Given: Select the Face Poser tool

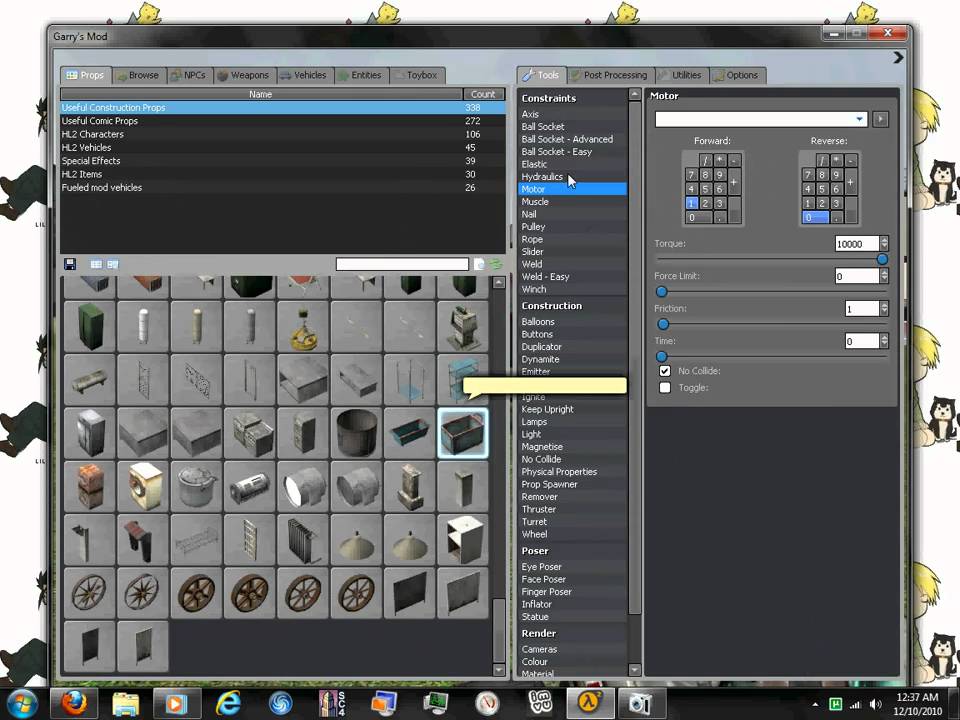Looking at the screenshot, I should (572, 579).
